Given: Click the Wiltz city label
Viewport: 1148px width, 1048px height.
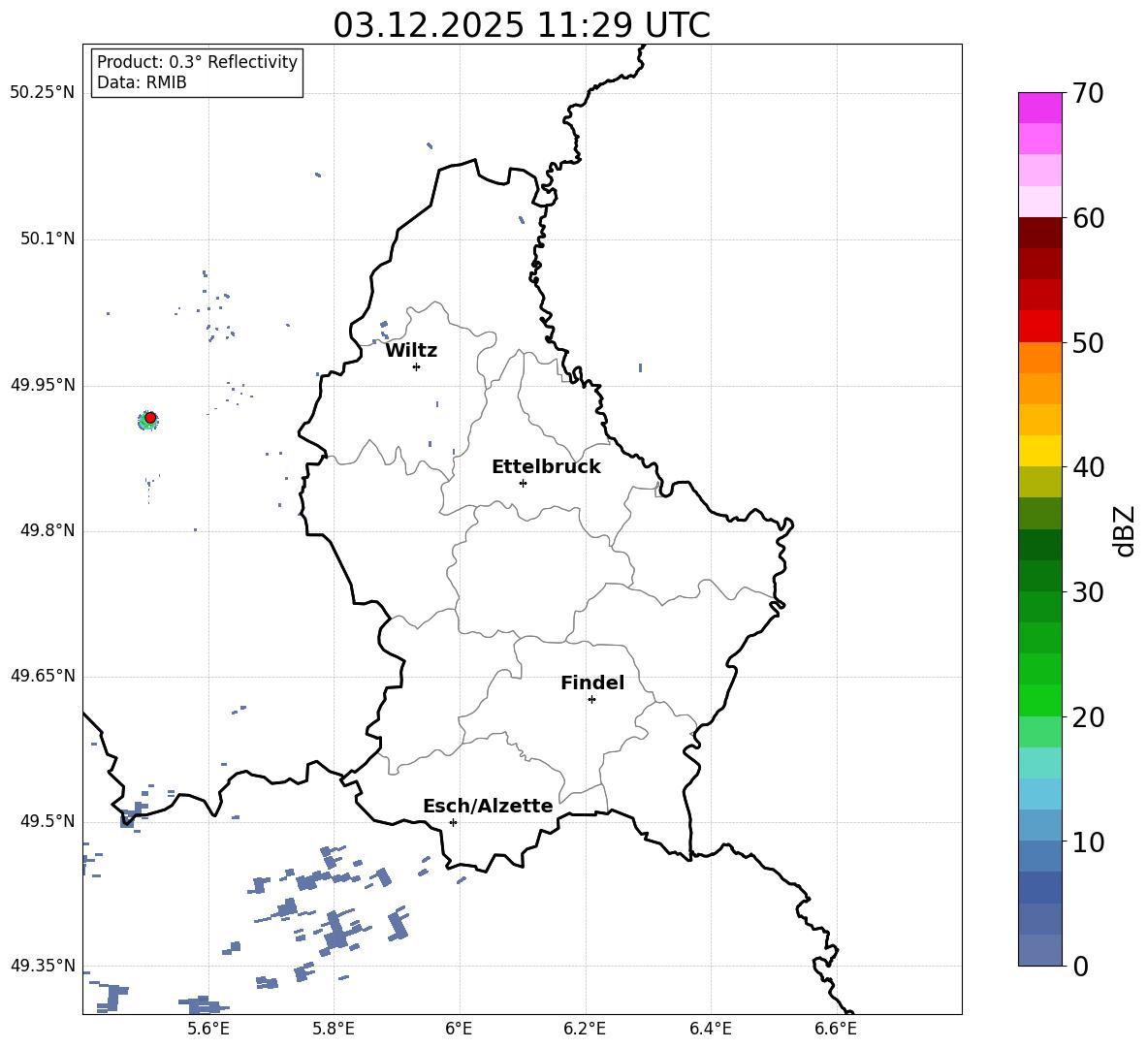Looking at the screenshot, I should click(x=411, y=351).
